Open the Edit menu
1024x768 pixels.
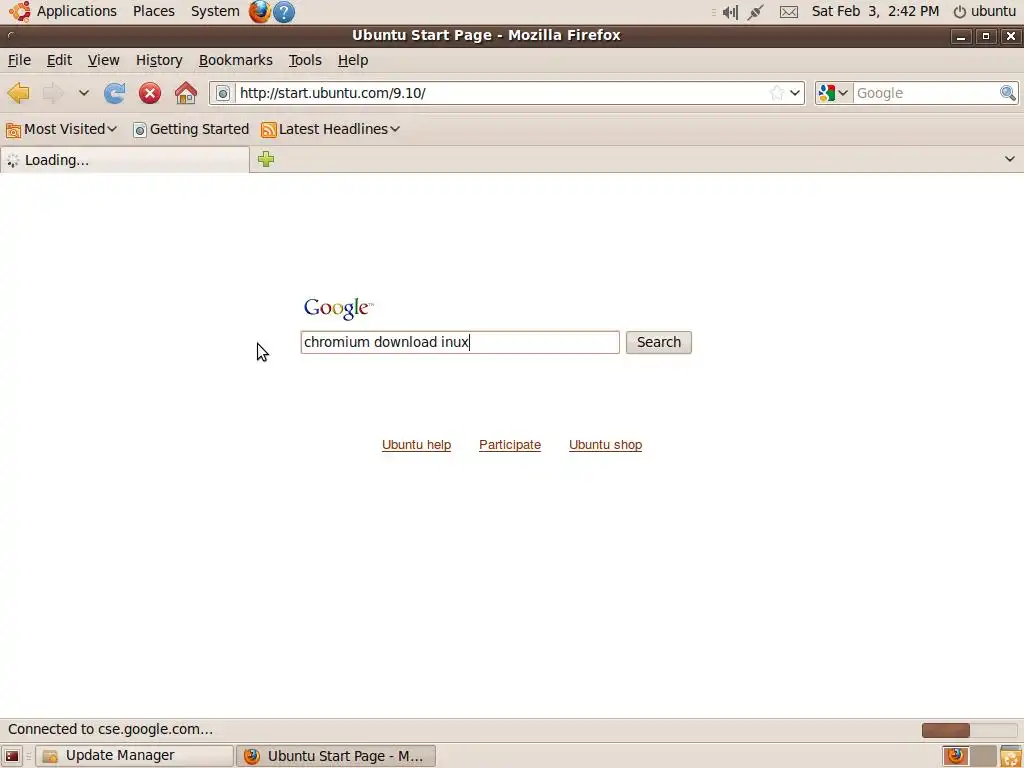(59, 60)
